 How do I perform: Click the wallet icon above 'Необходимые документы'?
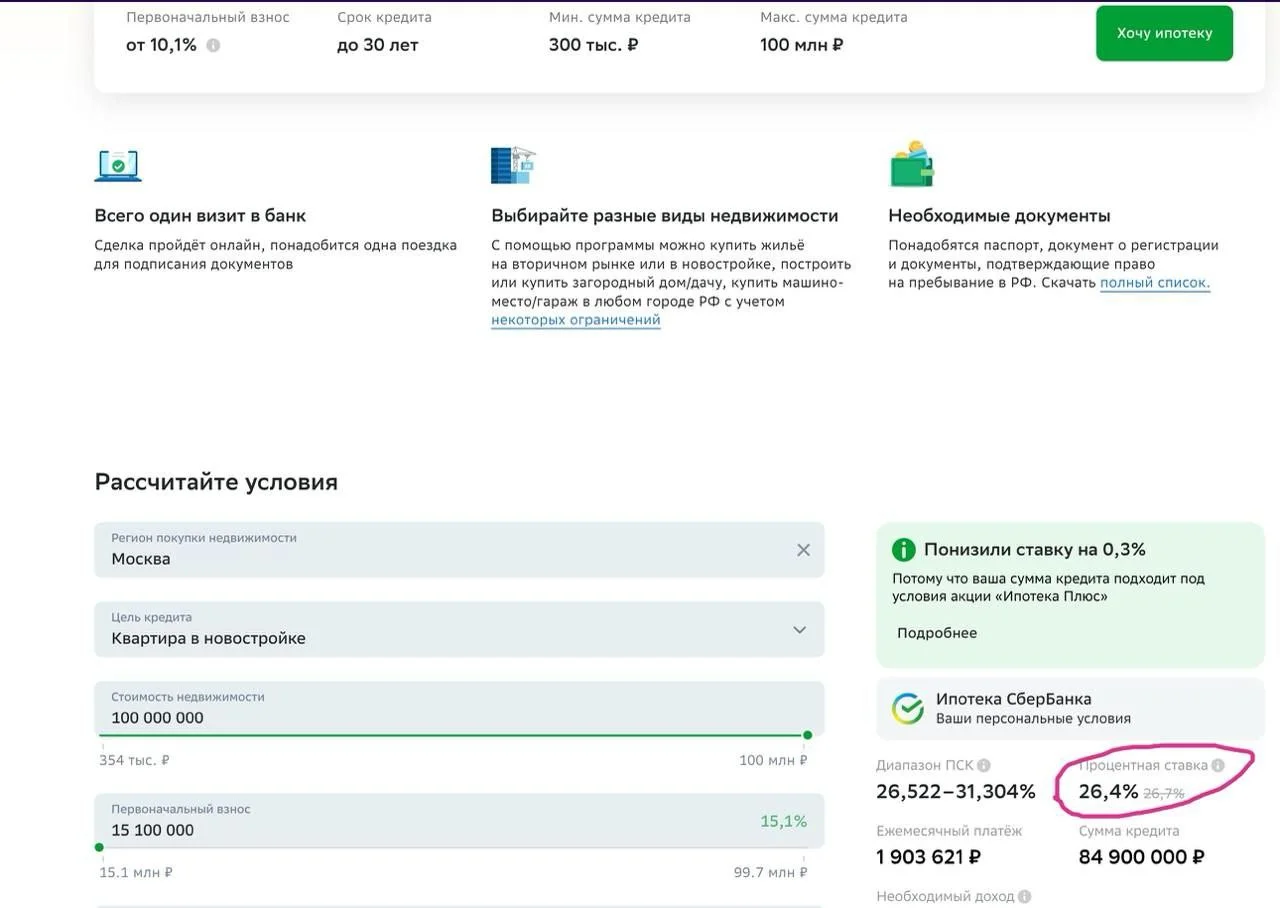click(911, 165)
